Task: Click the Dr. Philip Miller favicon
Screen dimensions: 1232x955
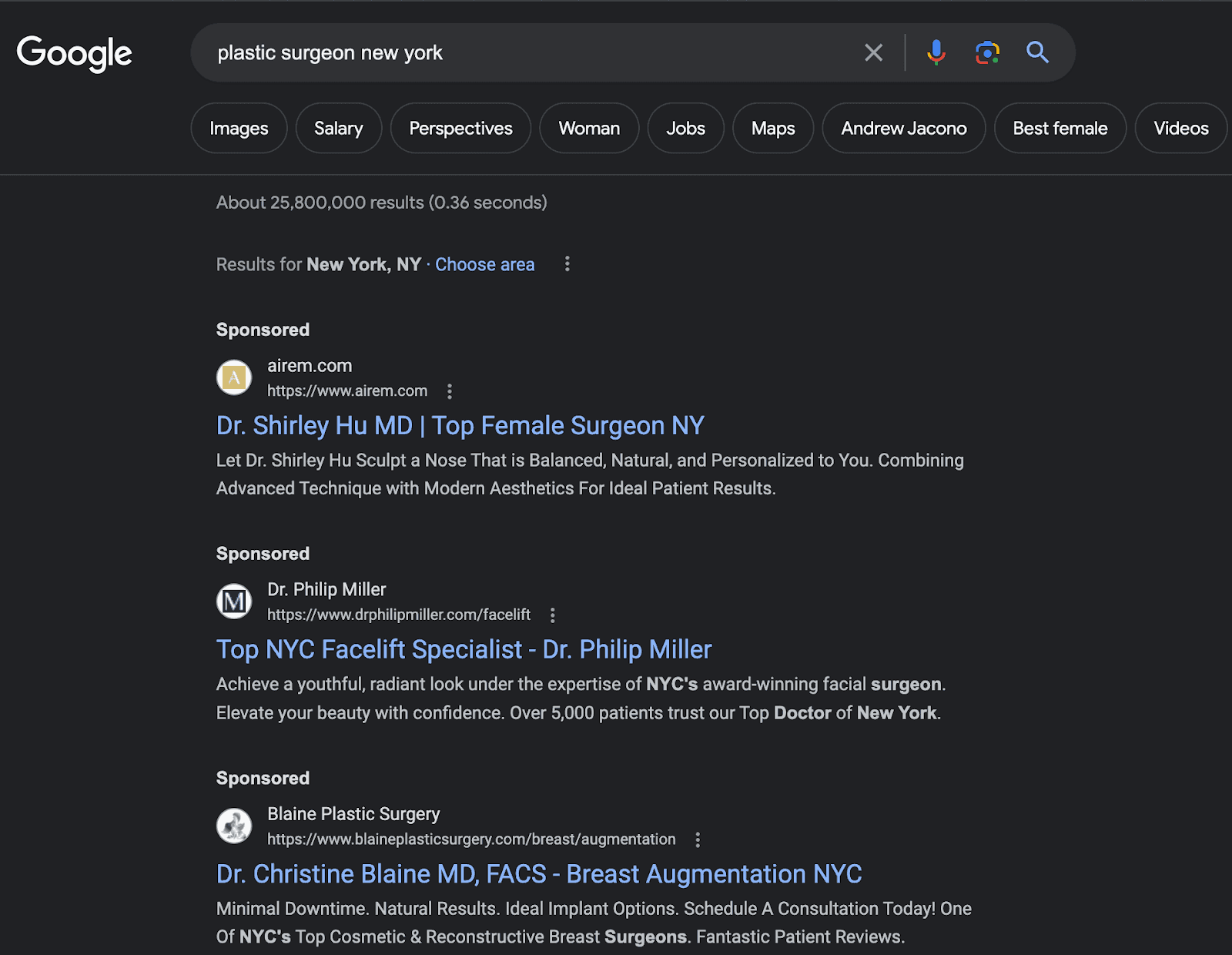Action: 234,601
